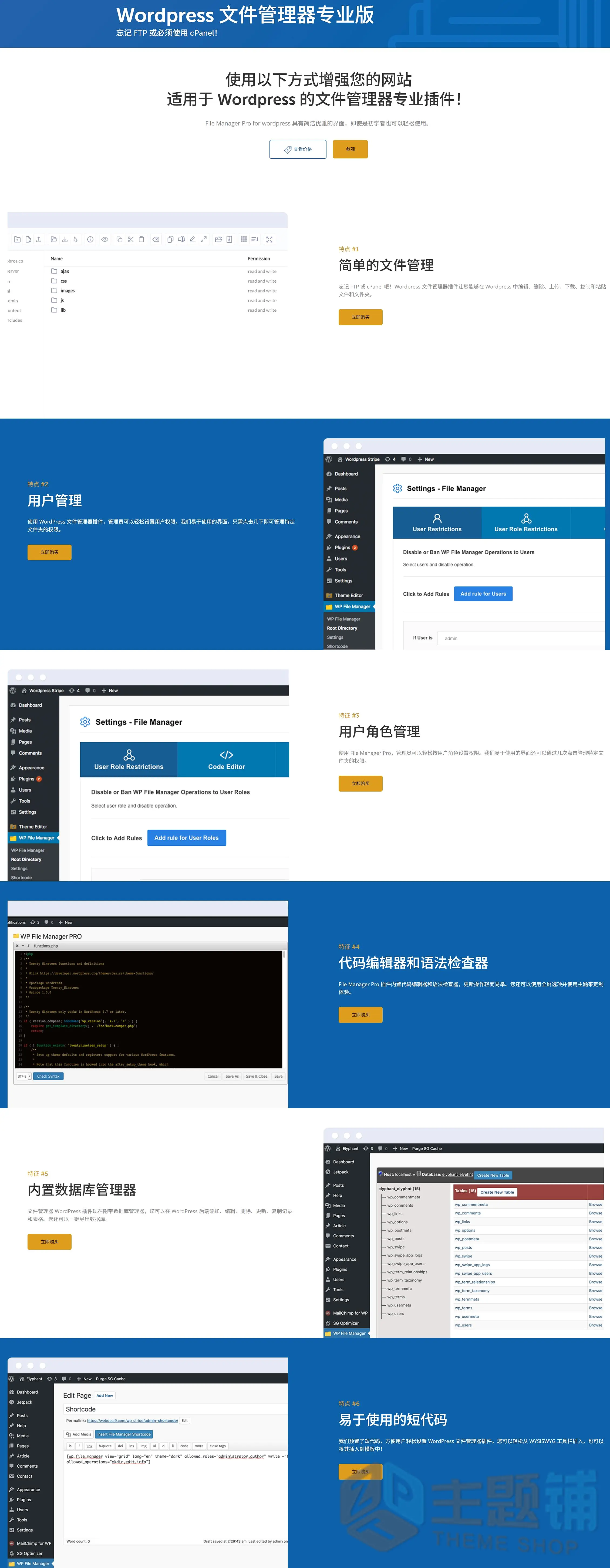
Task: Click the upload files icon in file manager toolbar
Action: point(38,239)
